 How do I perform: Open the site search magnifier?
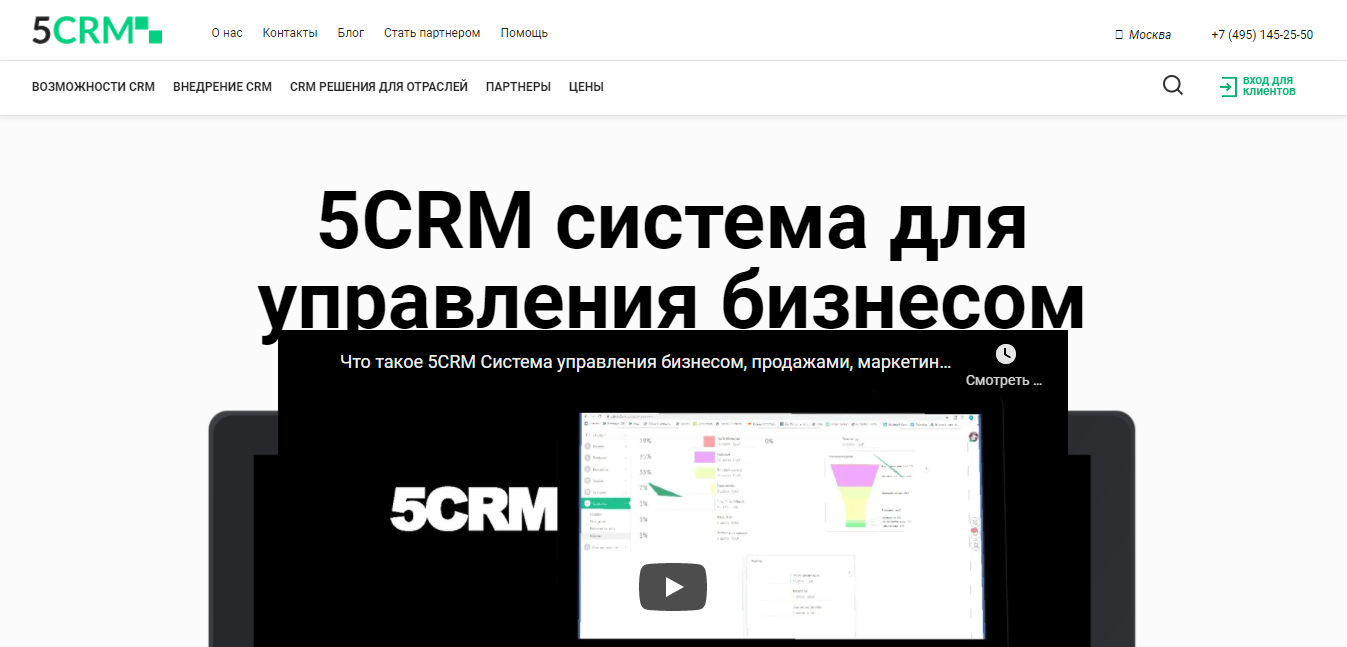[x=1172, y=86]
